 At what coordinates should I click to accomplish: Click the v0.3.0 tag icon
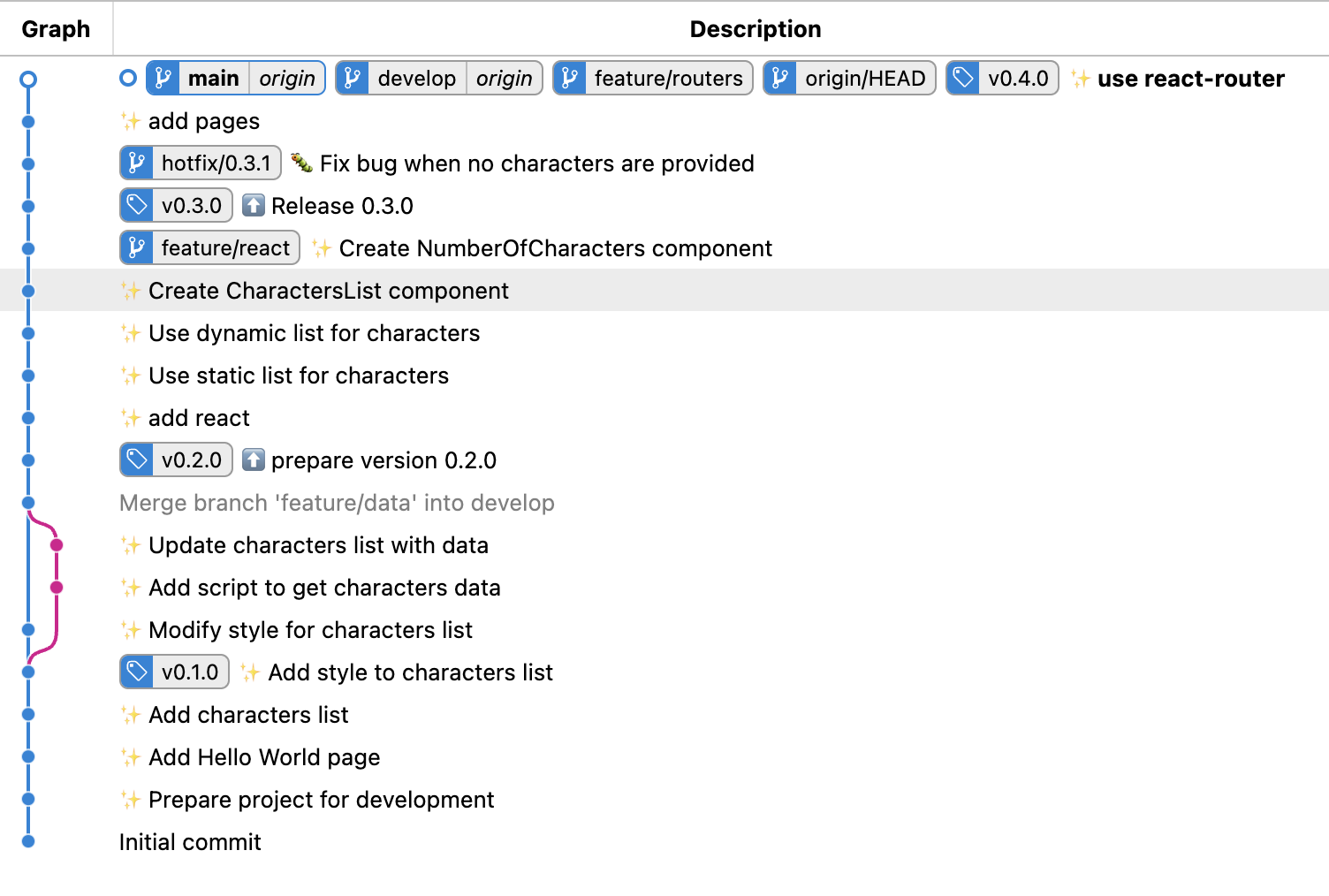[x=137, y=206]
